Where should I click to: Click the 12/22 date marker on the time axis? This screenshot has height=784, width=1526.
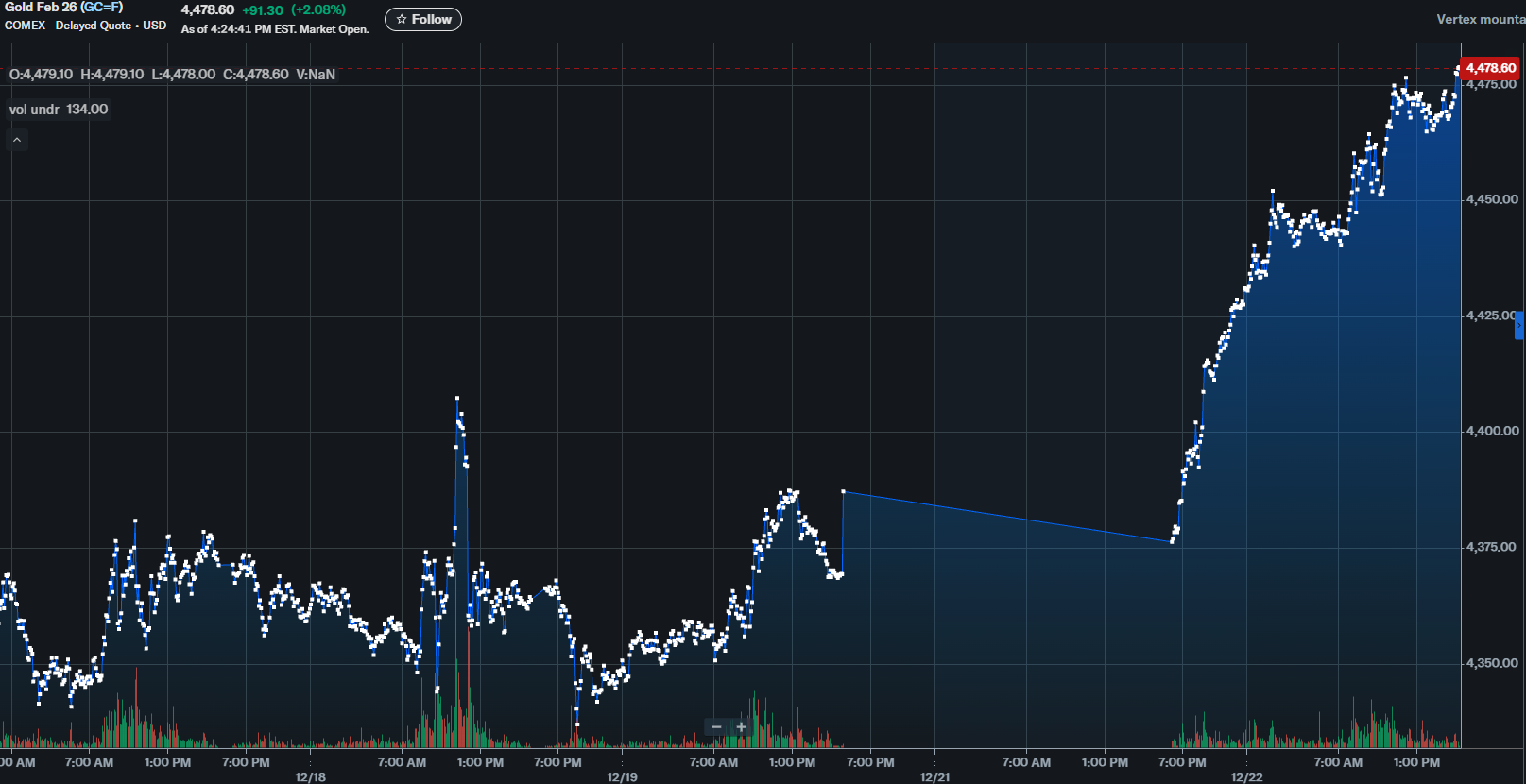click(1246, 776)
